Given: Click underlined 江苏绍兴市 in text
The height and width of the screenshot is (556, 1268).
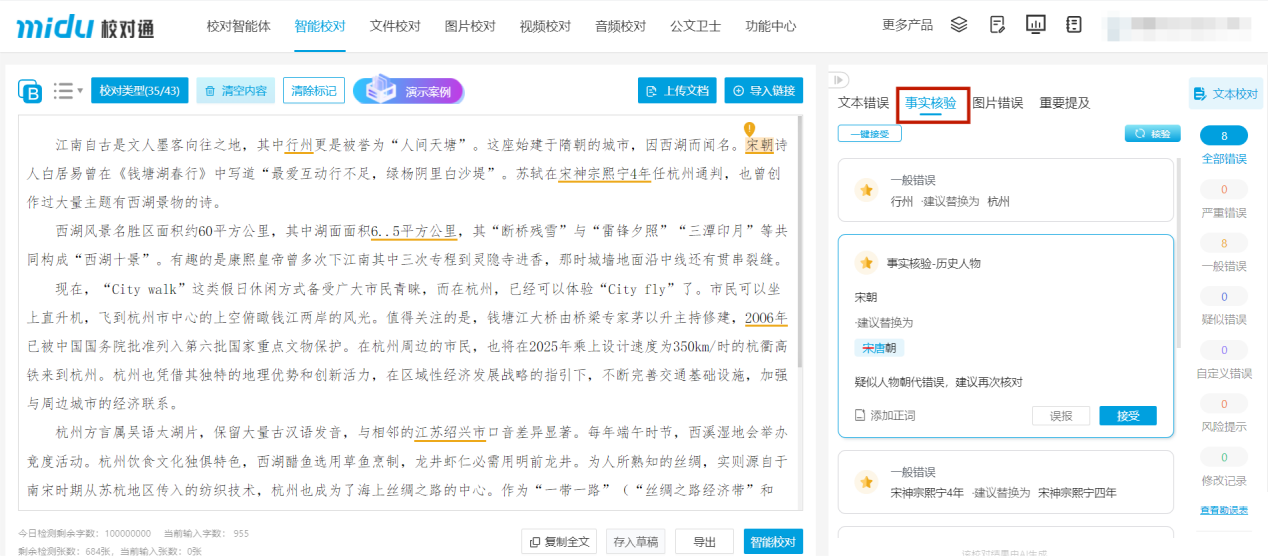Looking at the screenshot, I should point(450,433).
